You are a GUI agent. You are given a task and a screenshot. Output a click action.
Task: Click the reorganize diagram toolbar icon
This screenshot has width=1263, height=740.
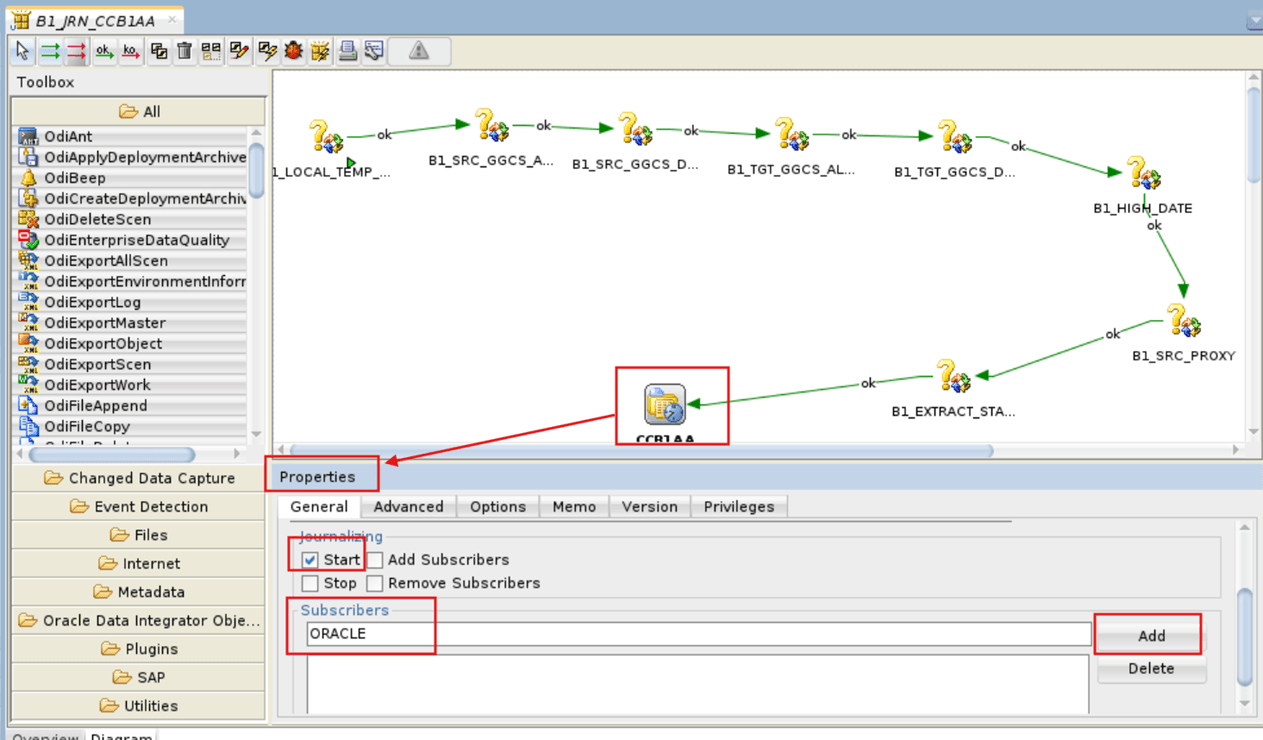210,51
